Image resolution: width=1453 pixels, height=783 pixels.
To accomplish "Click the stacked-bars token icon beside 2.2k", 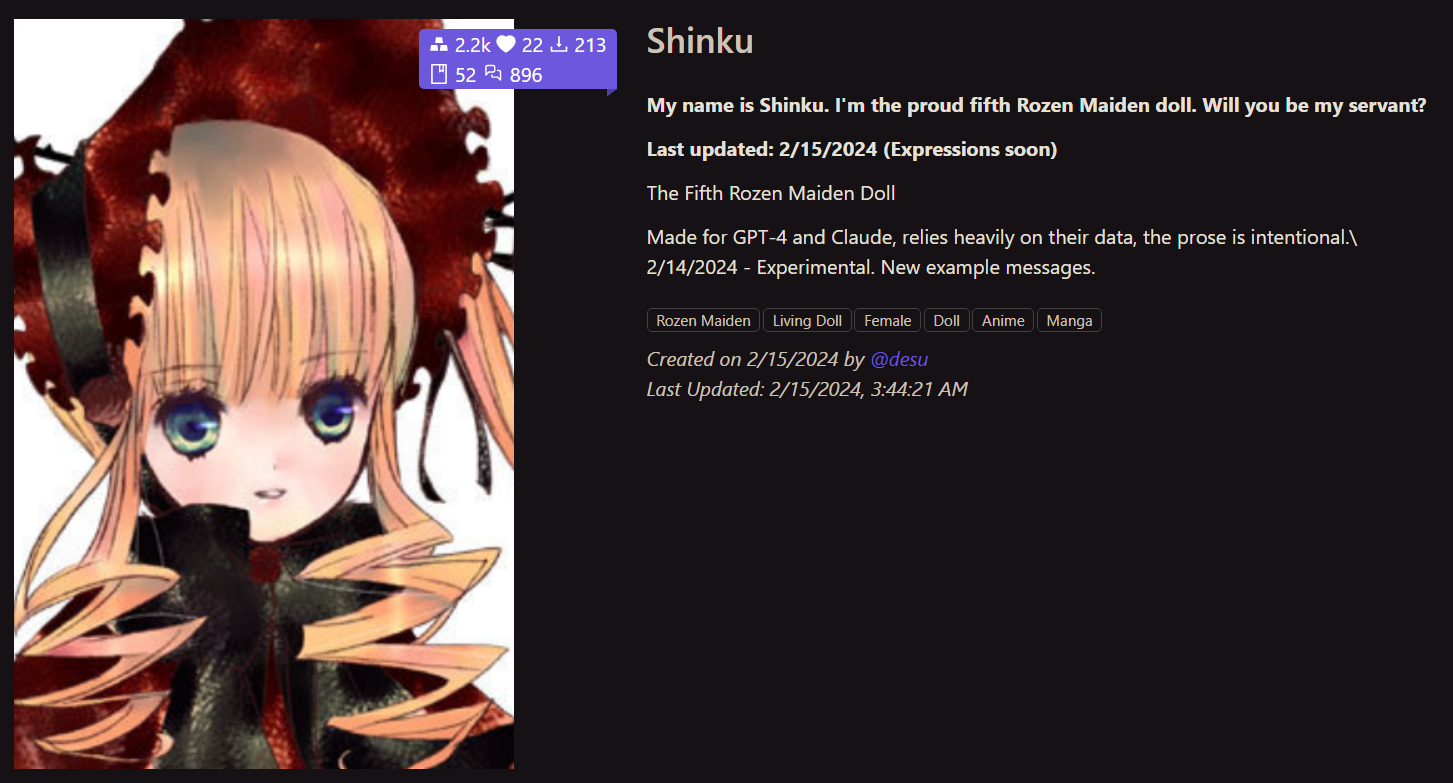I will click(x=439, y=44).
